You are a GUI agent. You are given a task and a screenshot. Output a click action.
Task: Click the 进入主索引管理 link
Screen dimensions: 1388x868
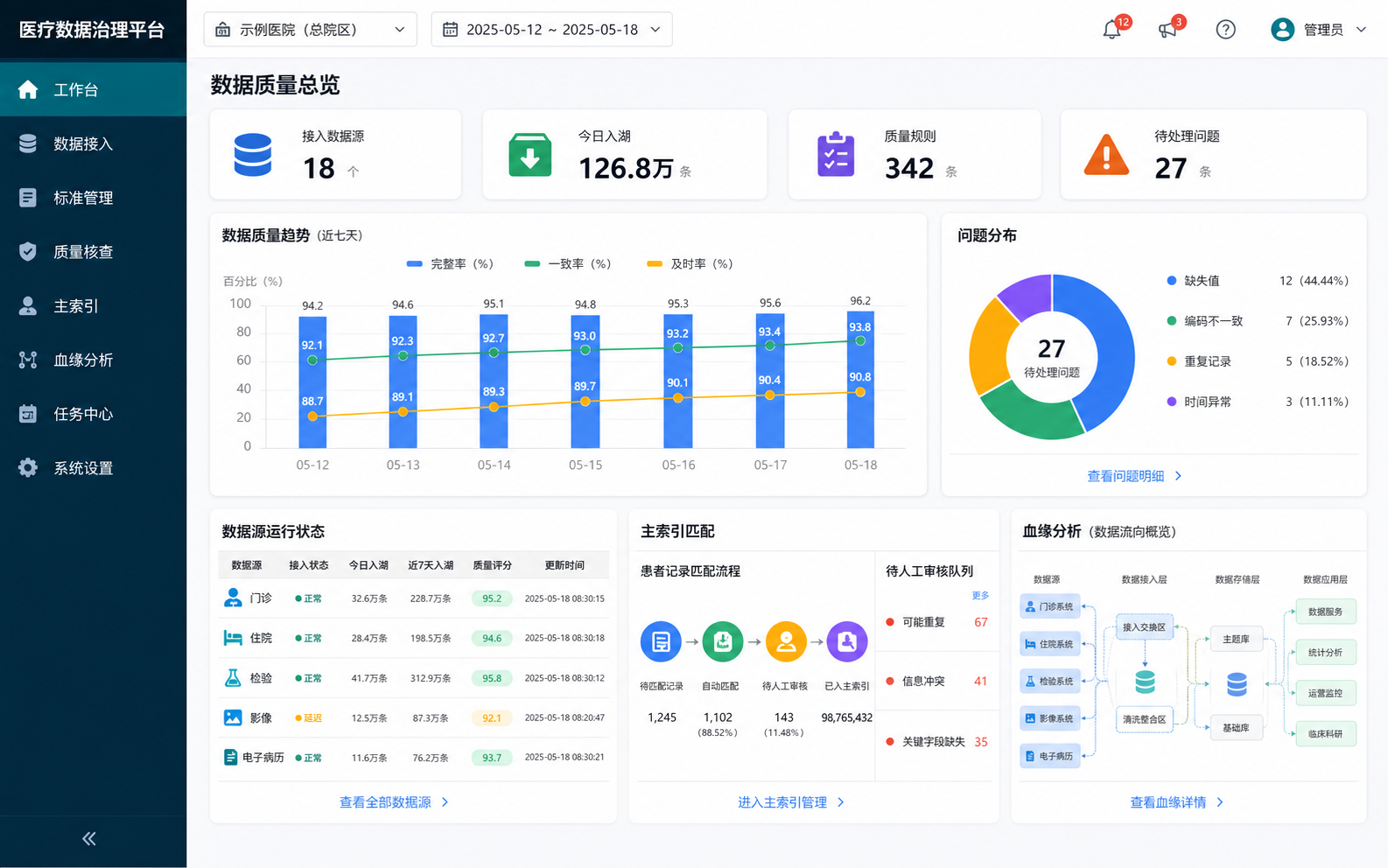791,802
